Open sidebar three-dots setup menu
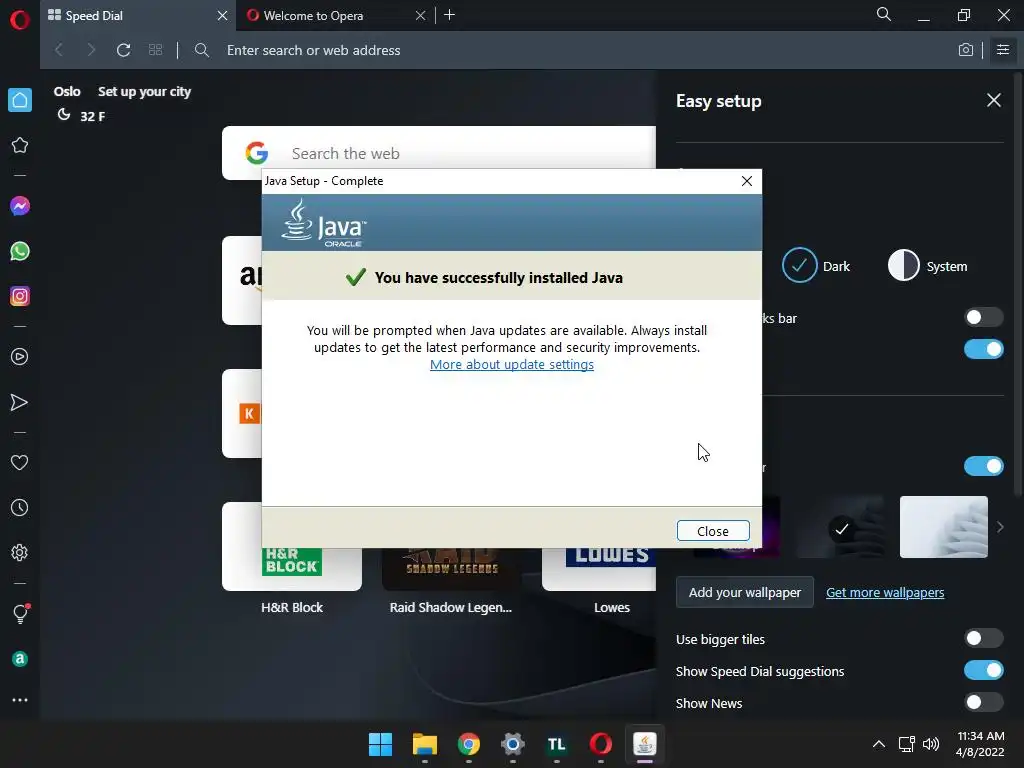This screenshot has width=1024, height=768. tap(20, 700)
